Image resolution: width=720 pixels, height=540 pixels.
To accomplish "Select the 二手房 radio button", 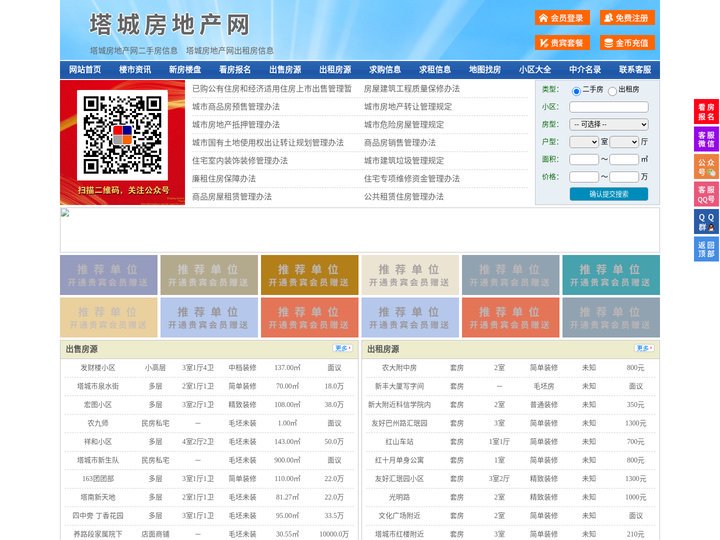I will click(x=576, y=91).
